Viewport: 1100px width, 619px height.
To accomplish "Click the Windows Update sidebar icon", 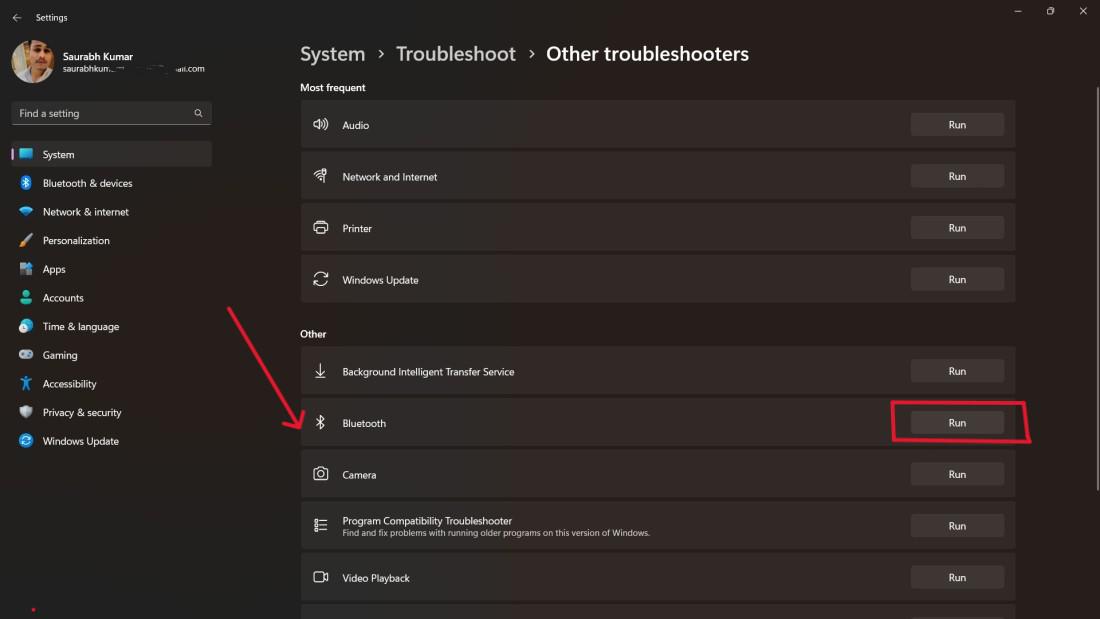I will (x=26, y=441).
